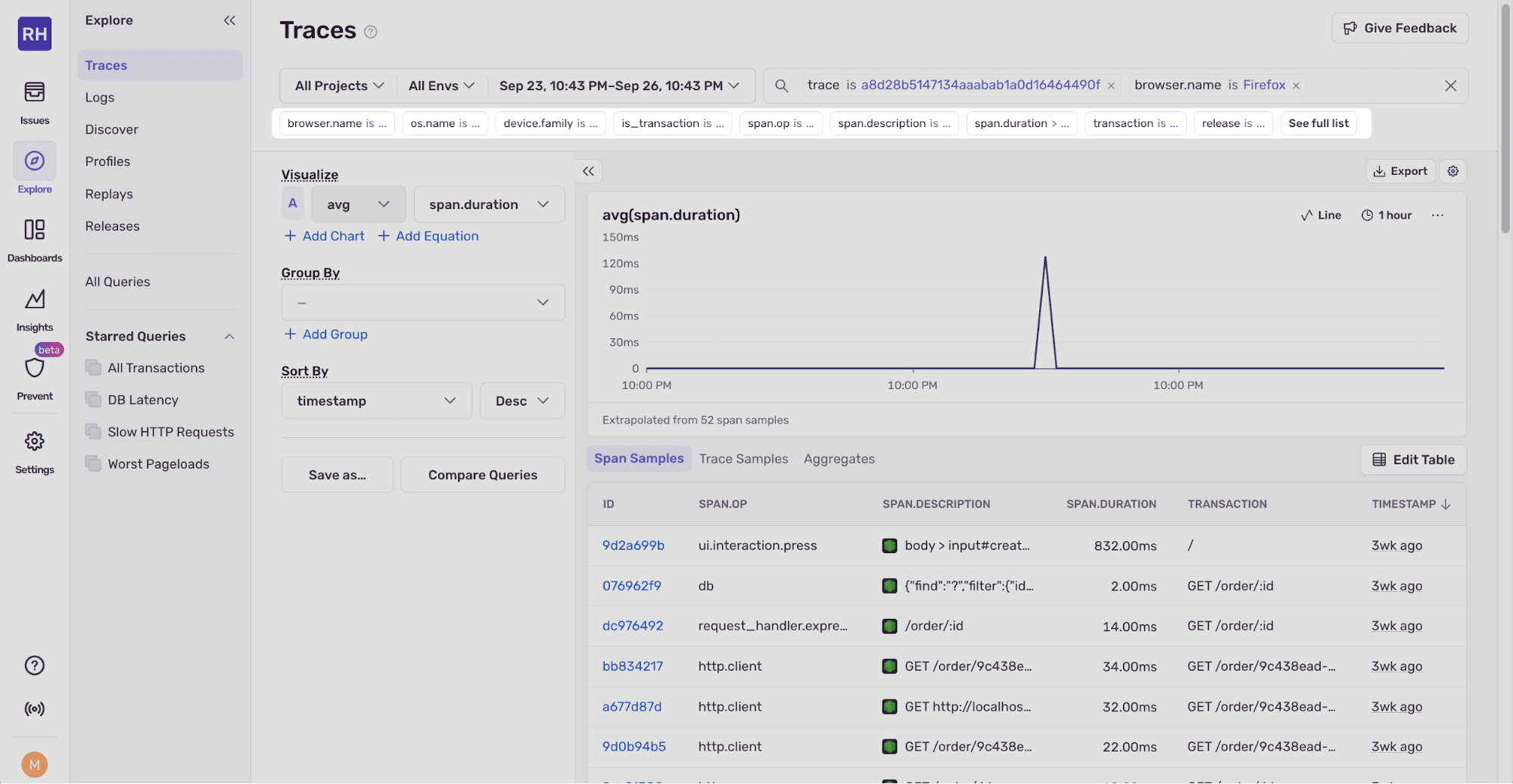Open Settings gear in sidebar
The image size is (1513, 784).
[x=34, y=451]
